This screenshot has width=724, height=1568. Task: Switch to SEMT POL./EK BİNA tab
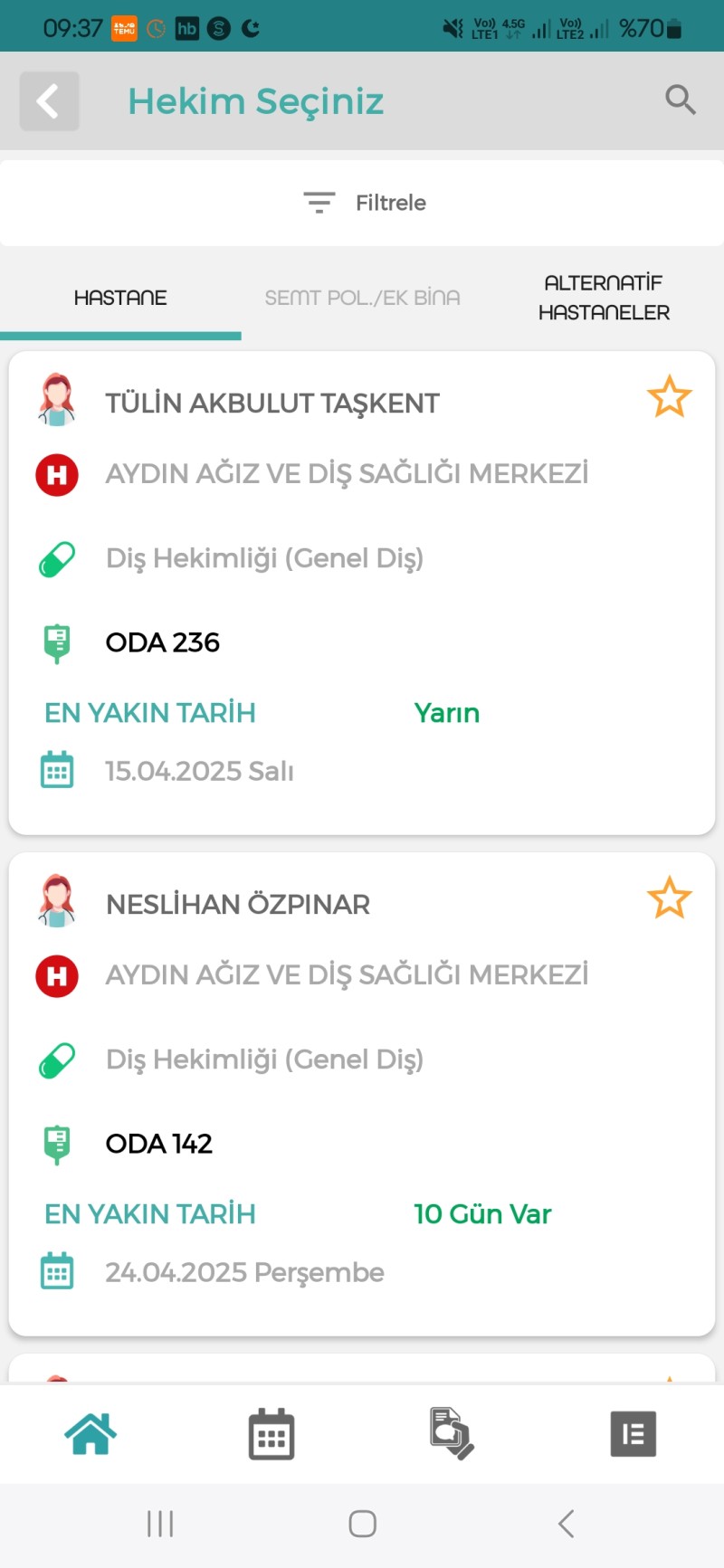[x=362, y=298]
